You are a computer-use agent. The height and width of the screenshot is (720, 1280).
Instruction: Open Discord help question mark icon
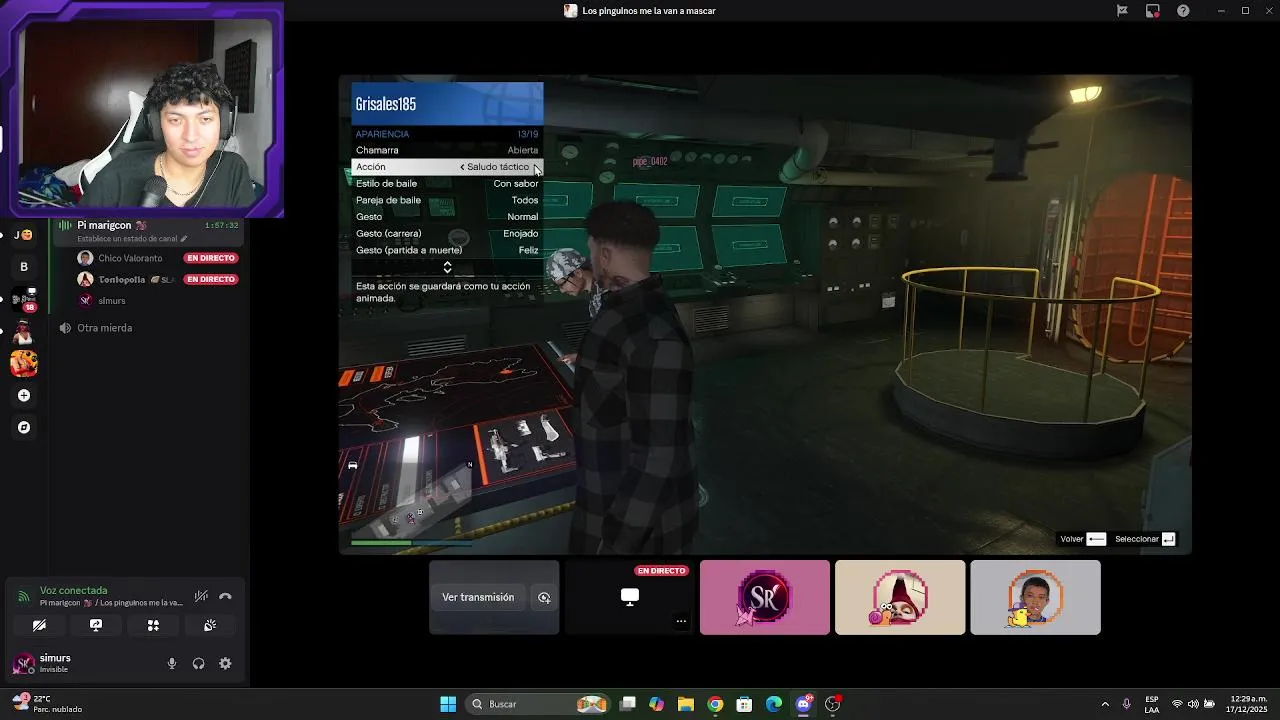pyautogui.click(x=1184, y=11)
